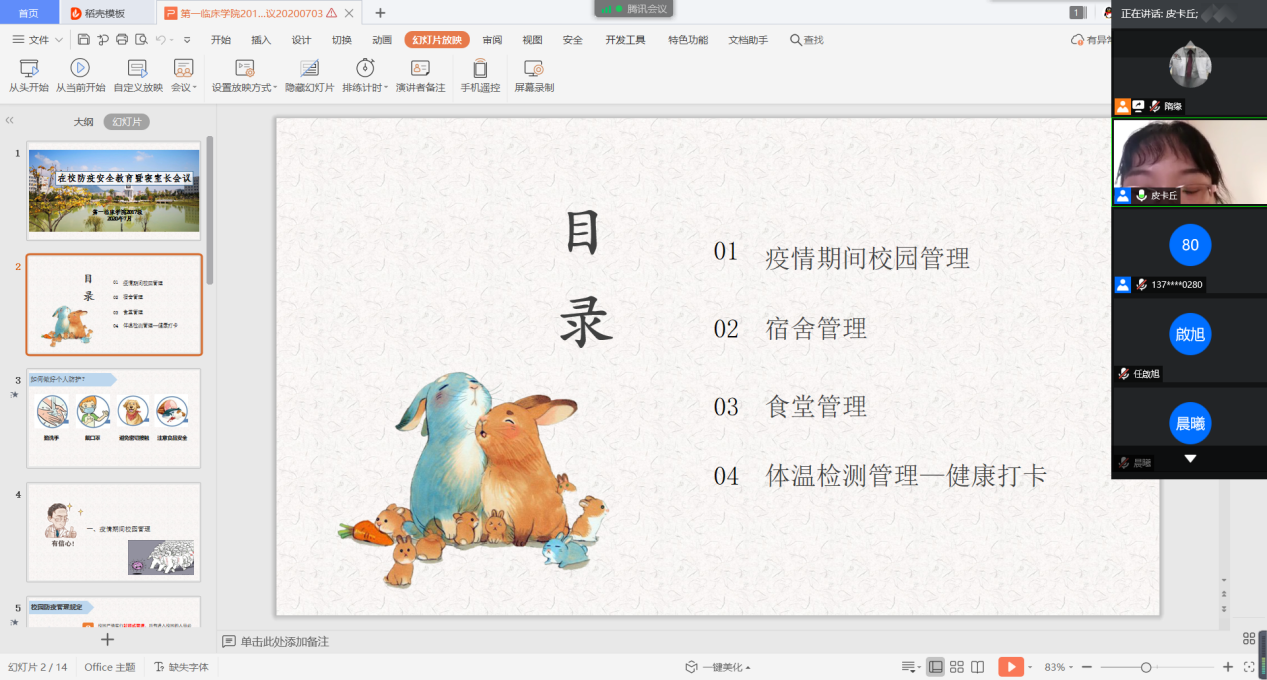
Task: Click the Office 主题 status bar label
Action: click(110, 667)
